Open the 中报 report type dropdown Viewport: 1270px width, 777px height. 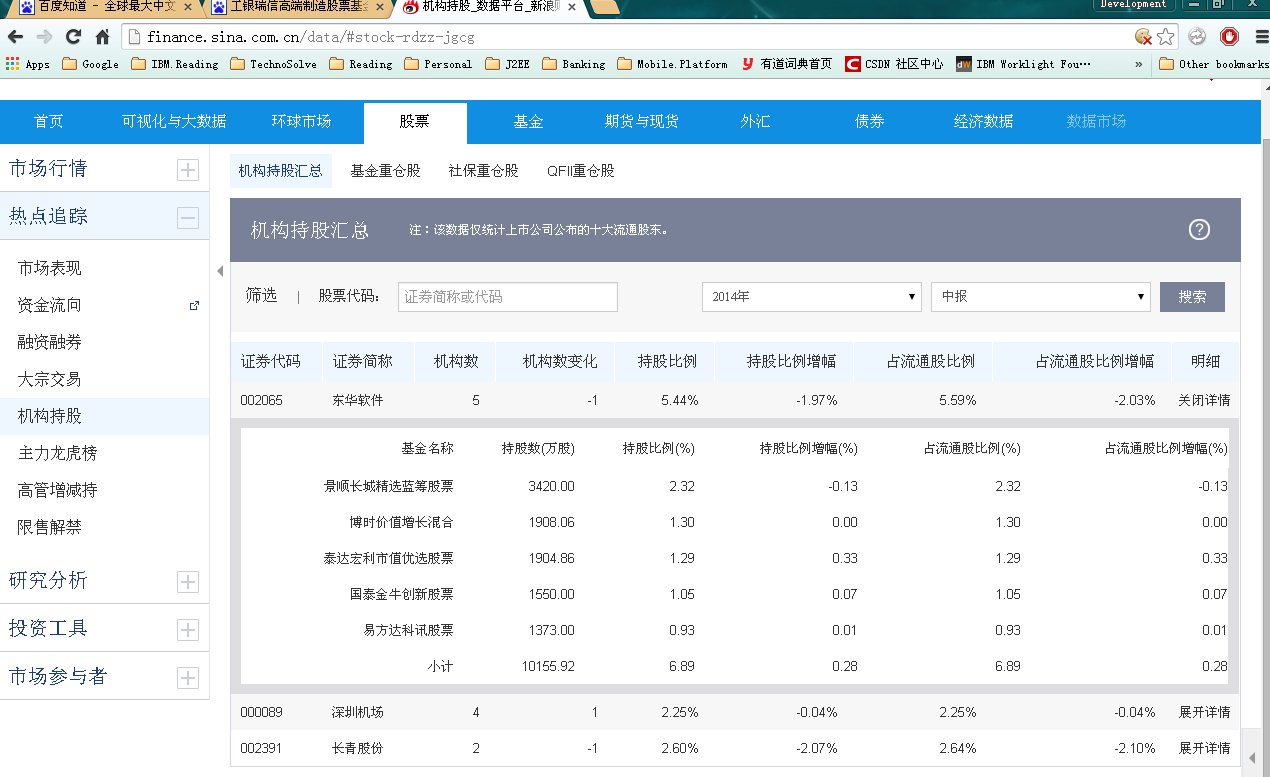click(x=1040, y=296)
